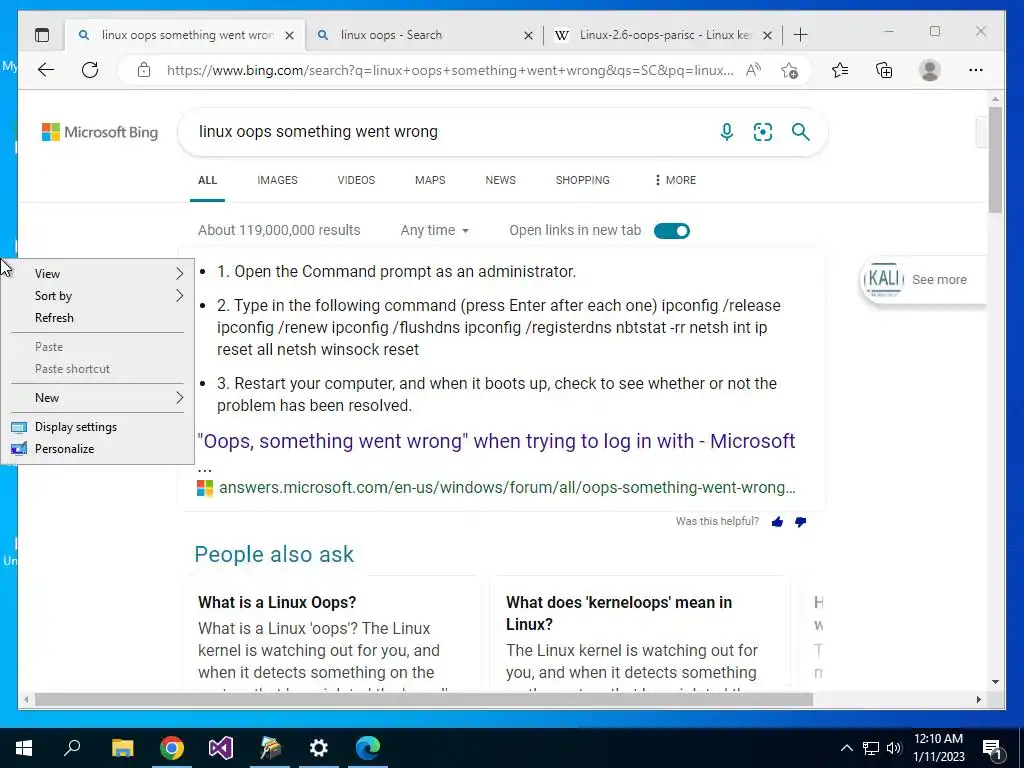Open visual search camera icon
This screenshot has width=1024, height=768.
[763, 132]
